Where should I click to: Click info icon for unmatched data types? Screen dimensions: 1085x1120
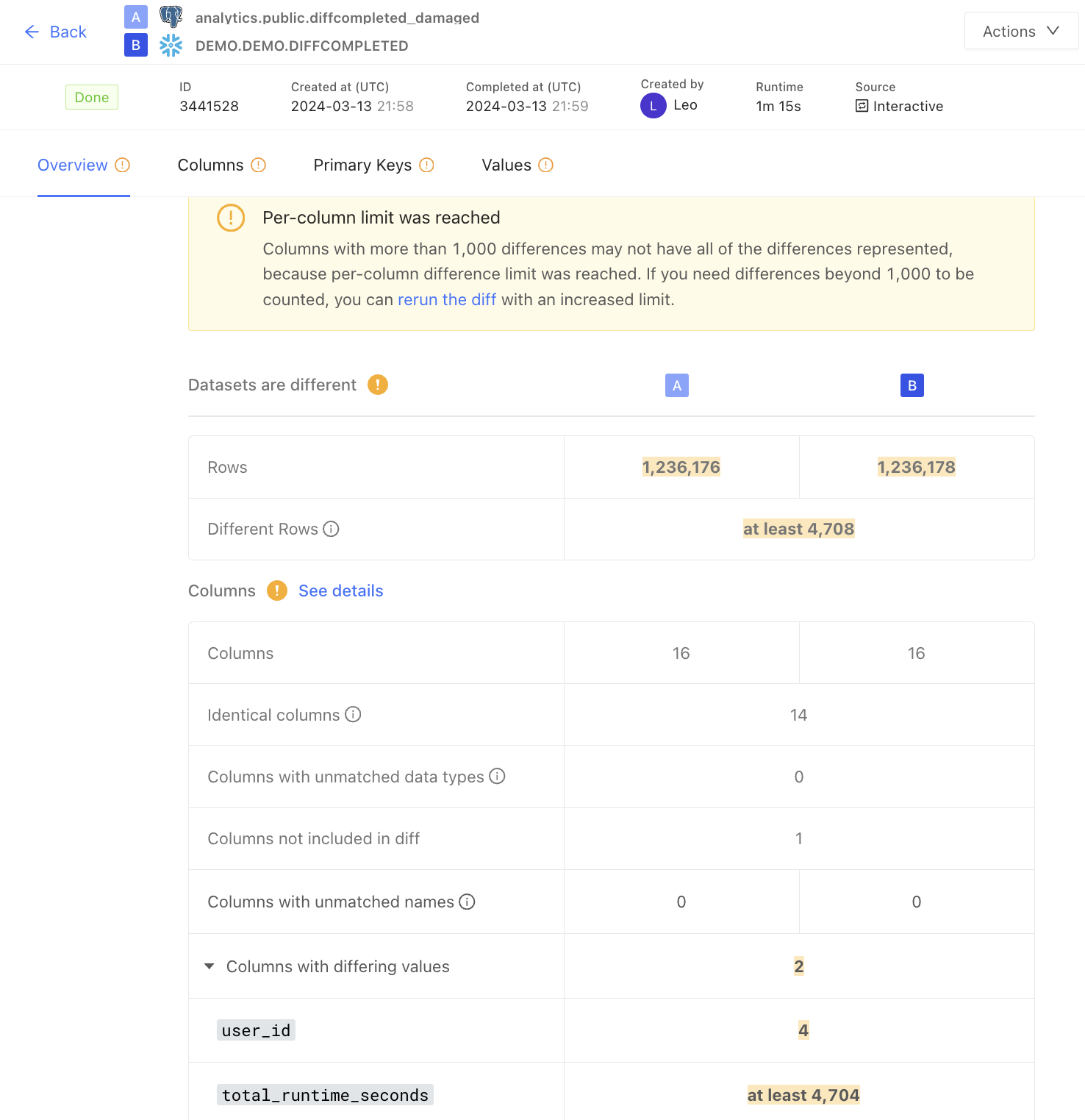tap(498, 776)
